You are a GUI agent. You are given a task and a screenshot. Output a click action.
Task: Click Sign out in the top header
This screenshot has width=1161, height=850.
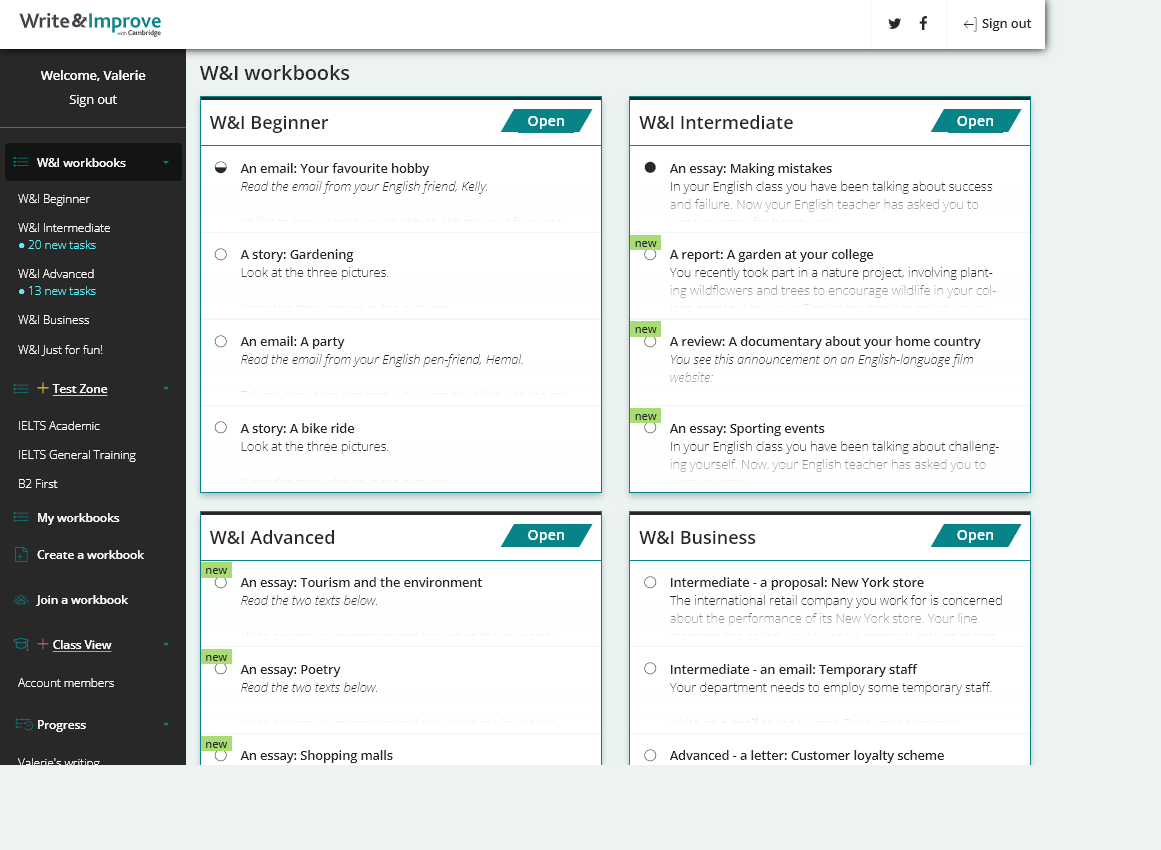(x=997, y=24)
